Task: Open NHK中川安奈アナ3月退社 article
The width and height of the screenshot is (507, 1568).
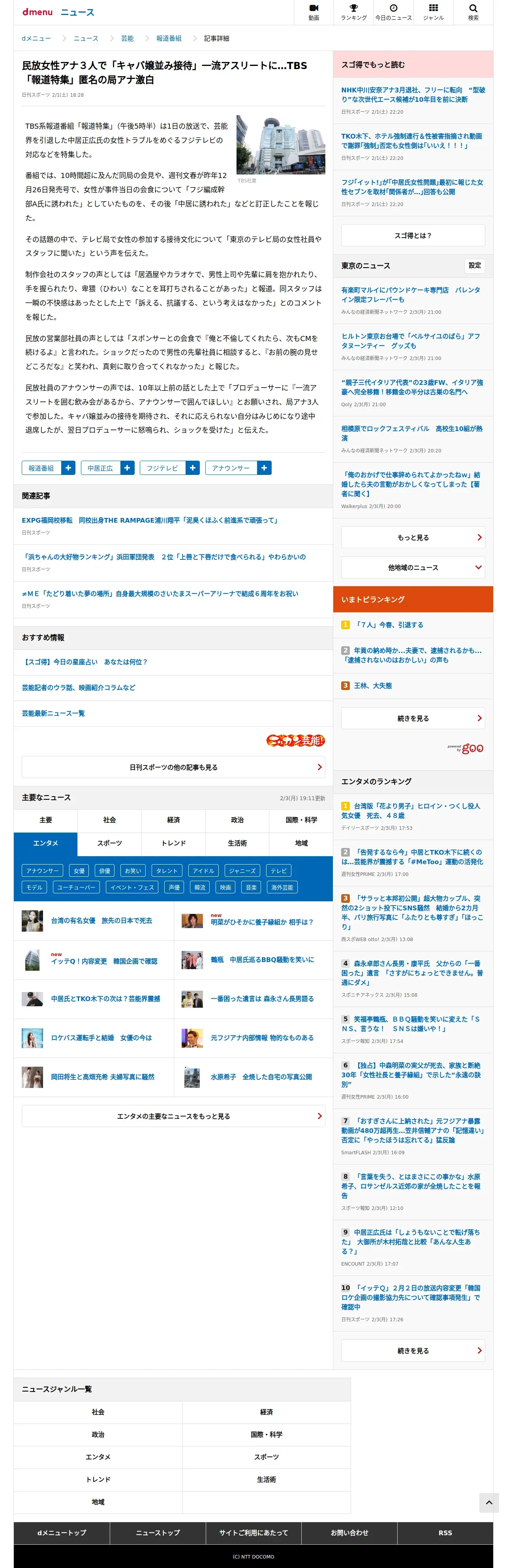Action: coord(413,94)
